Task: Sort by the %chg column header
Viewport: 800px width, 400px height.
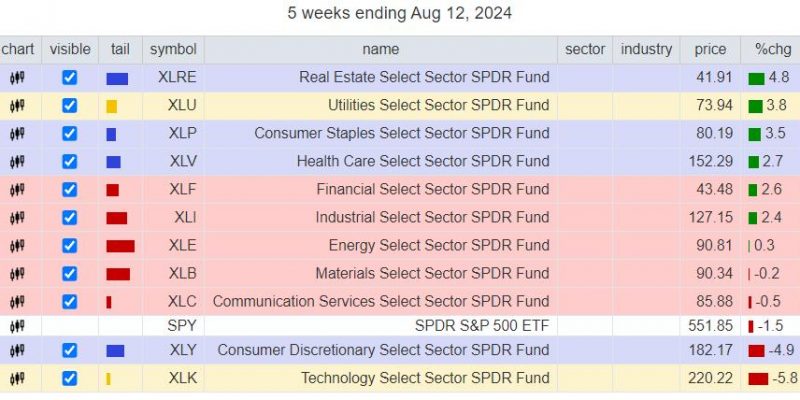Action: pyautogui.click(x=770, y=49)
